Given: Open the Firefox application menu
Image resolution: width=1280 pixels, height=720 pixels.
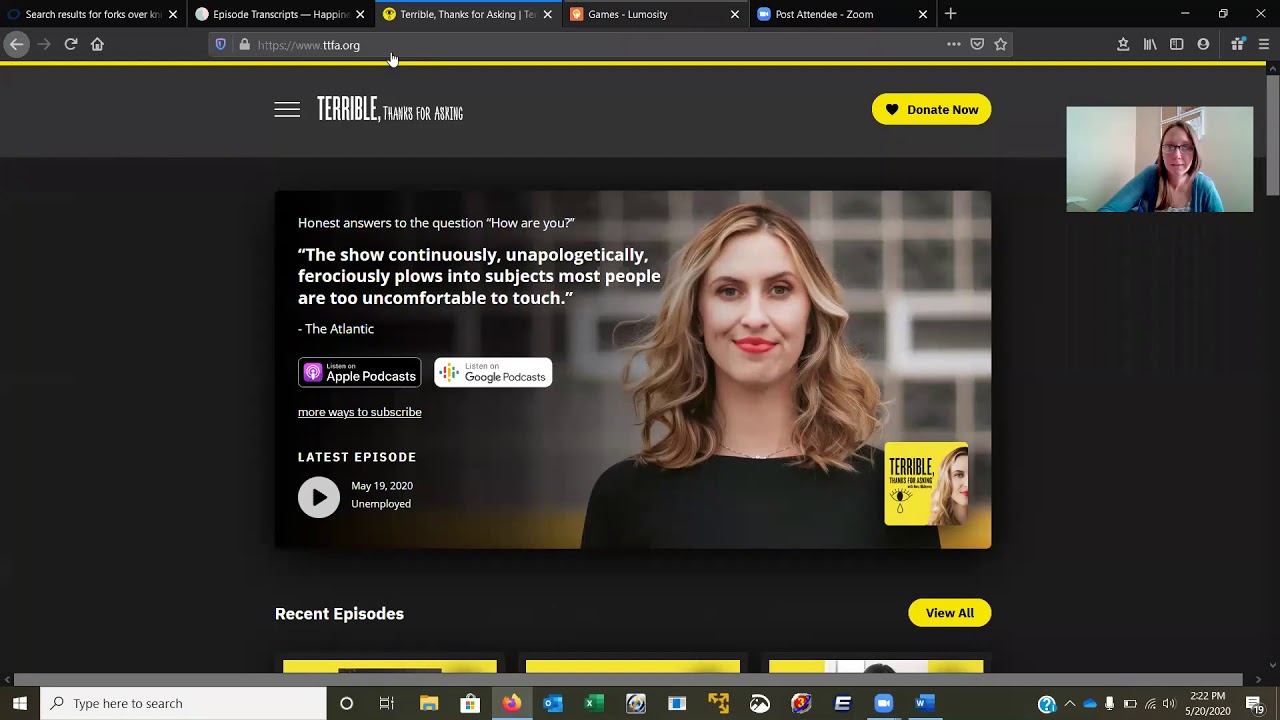Looking at the screenshot, I should (x=1264, y=44).
